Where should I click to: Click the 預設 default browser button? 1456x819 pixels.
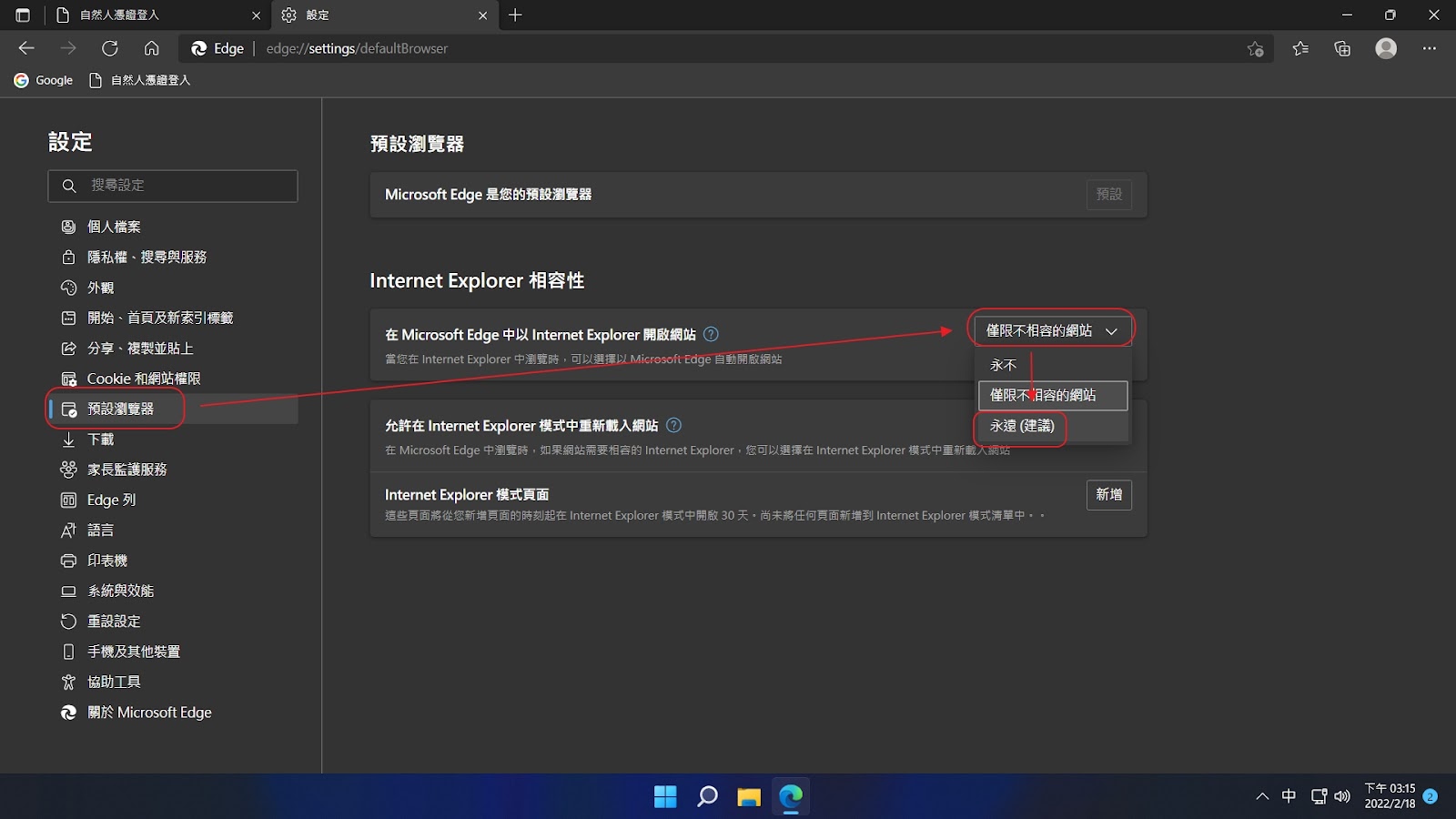point(1108,195)
